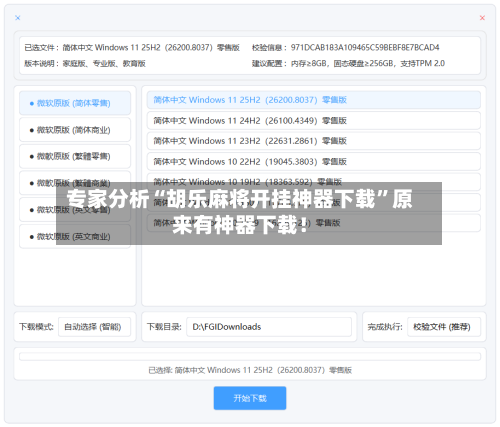Switch to 微软原版 (简体商业) category
The image size is (500, 427).
click(x=75, y=130)
